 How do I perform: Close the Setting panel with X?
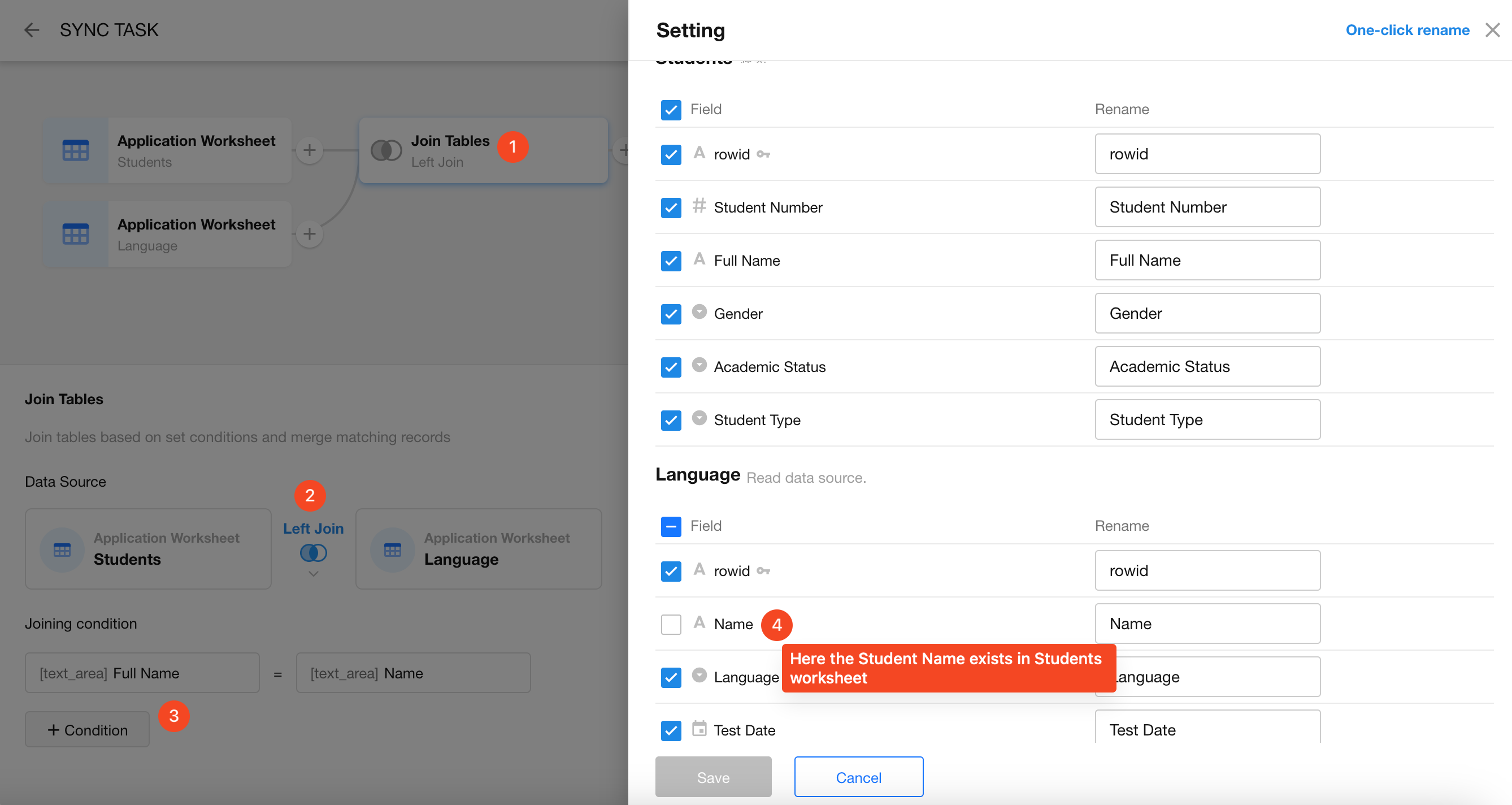tap(1492, 30)
